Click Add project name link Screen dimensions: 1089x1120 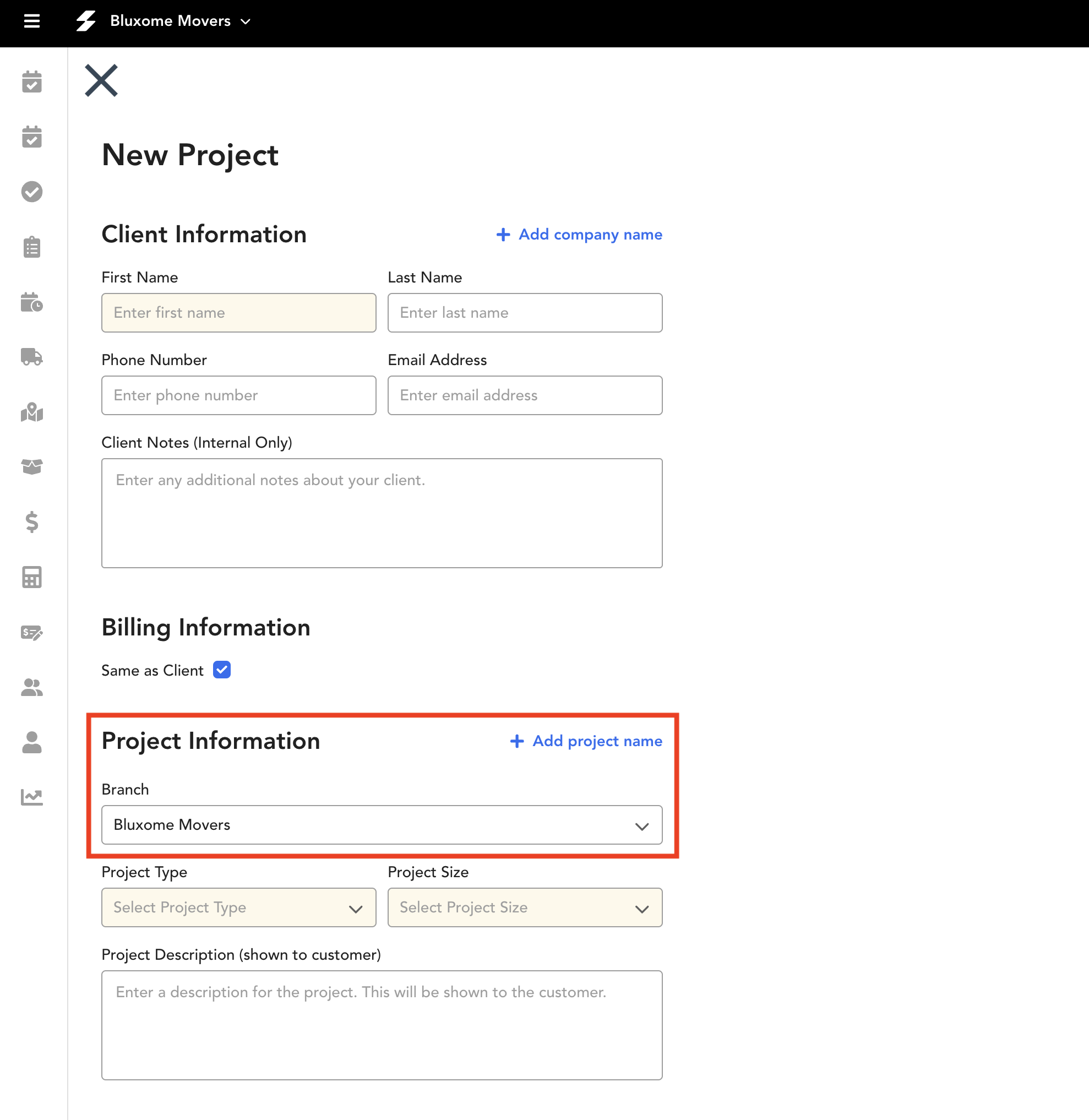coord(586,741)
